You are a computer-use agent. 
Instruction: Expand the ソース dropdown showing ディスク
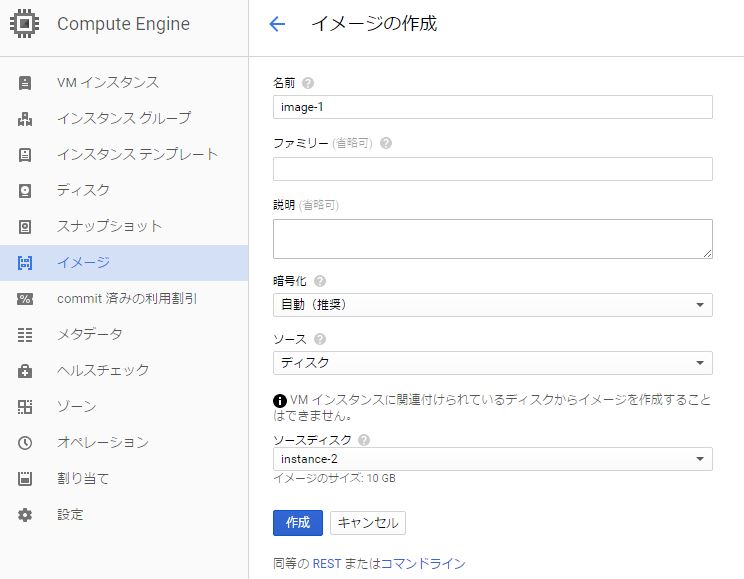click(x=493, y=363)
